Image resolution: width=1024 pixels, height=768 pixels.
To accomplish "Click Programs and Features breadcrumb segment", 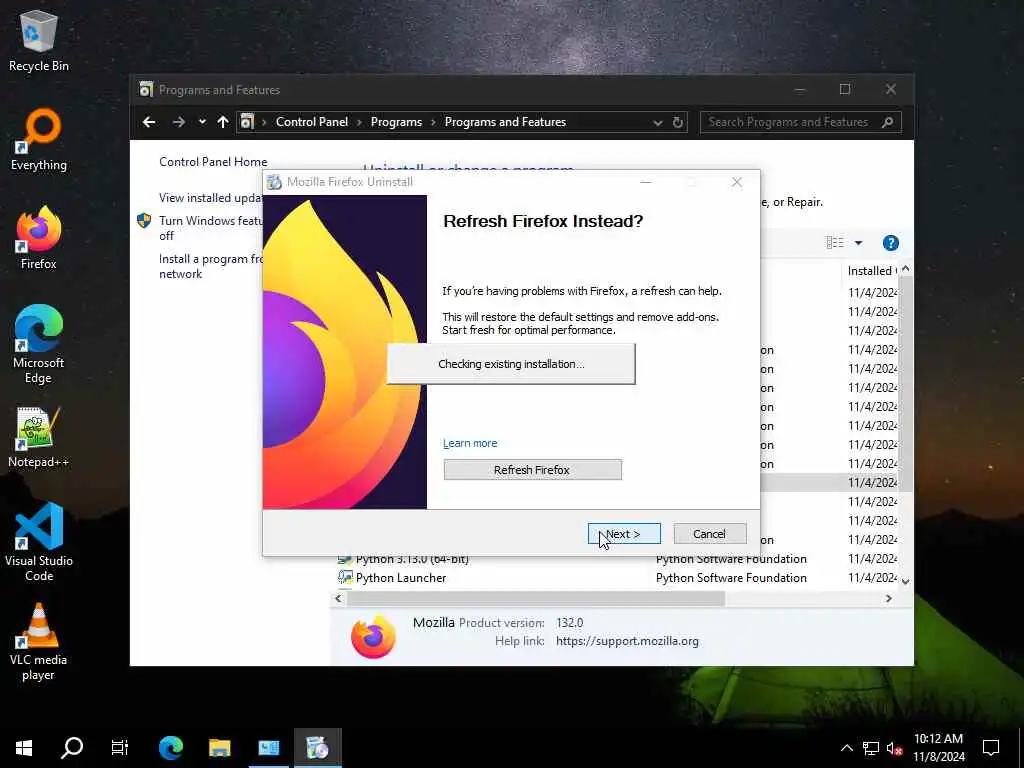I will [x=505, y=122].
